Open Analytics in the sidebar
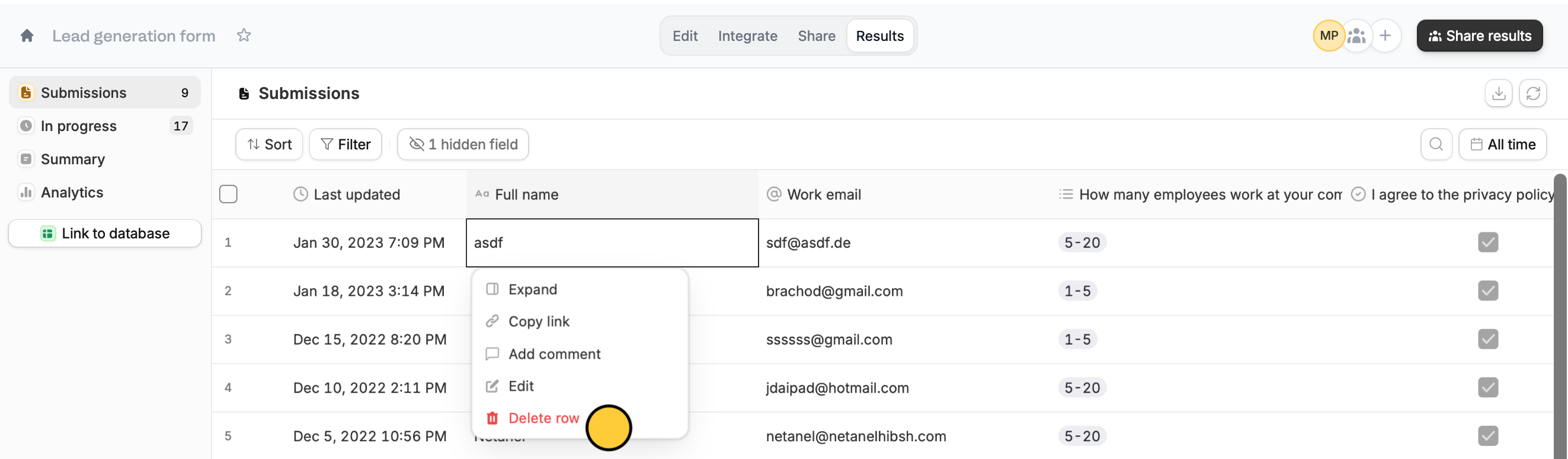The image size is (1568, 459). point(72,192)
